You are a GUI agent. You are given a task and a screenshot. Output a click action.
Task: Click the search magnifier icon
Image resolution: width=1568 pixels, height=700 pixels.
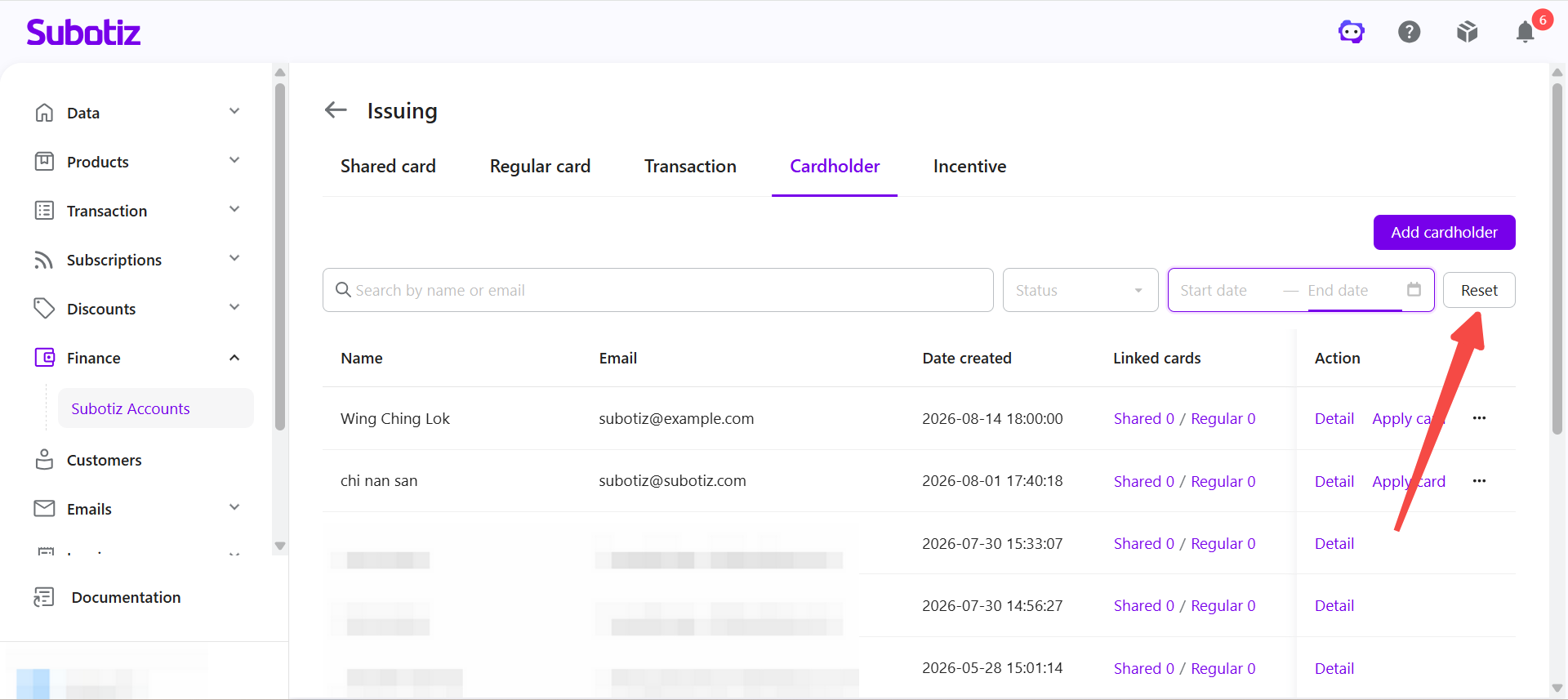pos(343,290)
